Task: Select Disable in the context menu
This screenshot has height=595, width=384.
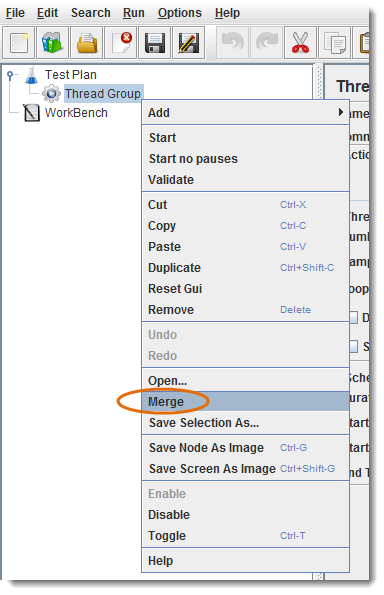Action: coord(246,515)
